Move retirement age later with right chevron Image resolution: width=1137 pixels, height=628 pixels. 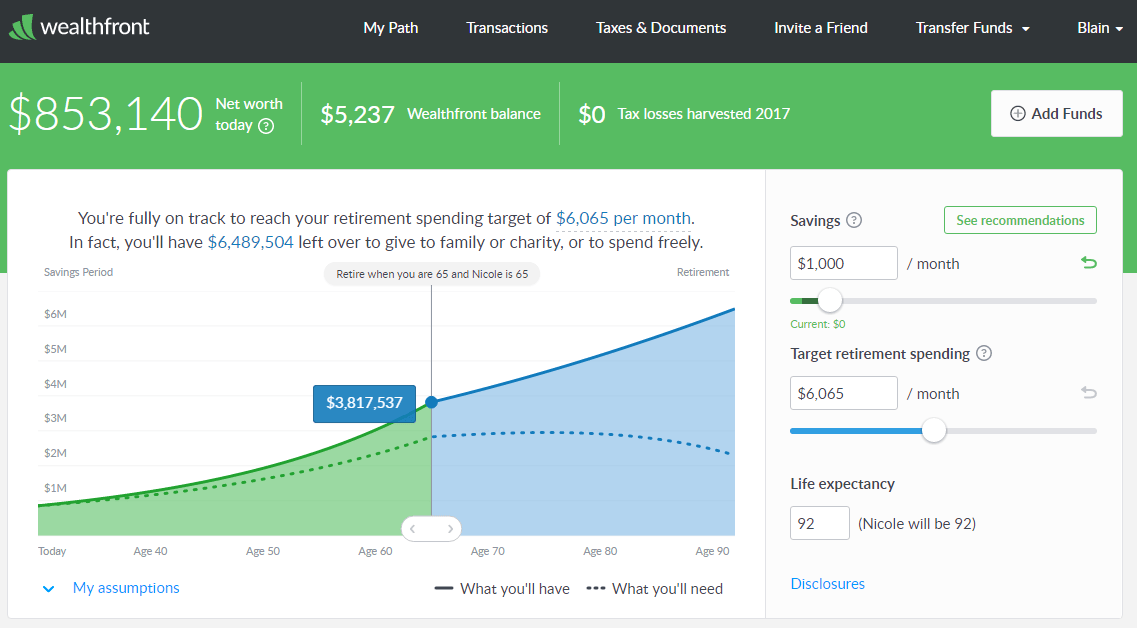(450, 529)
